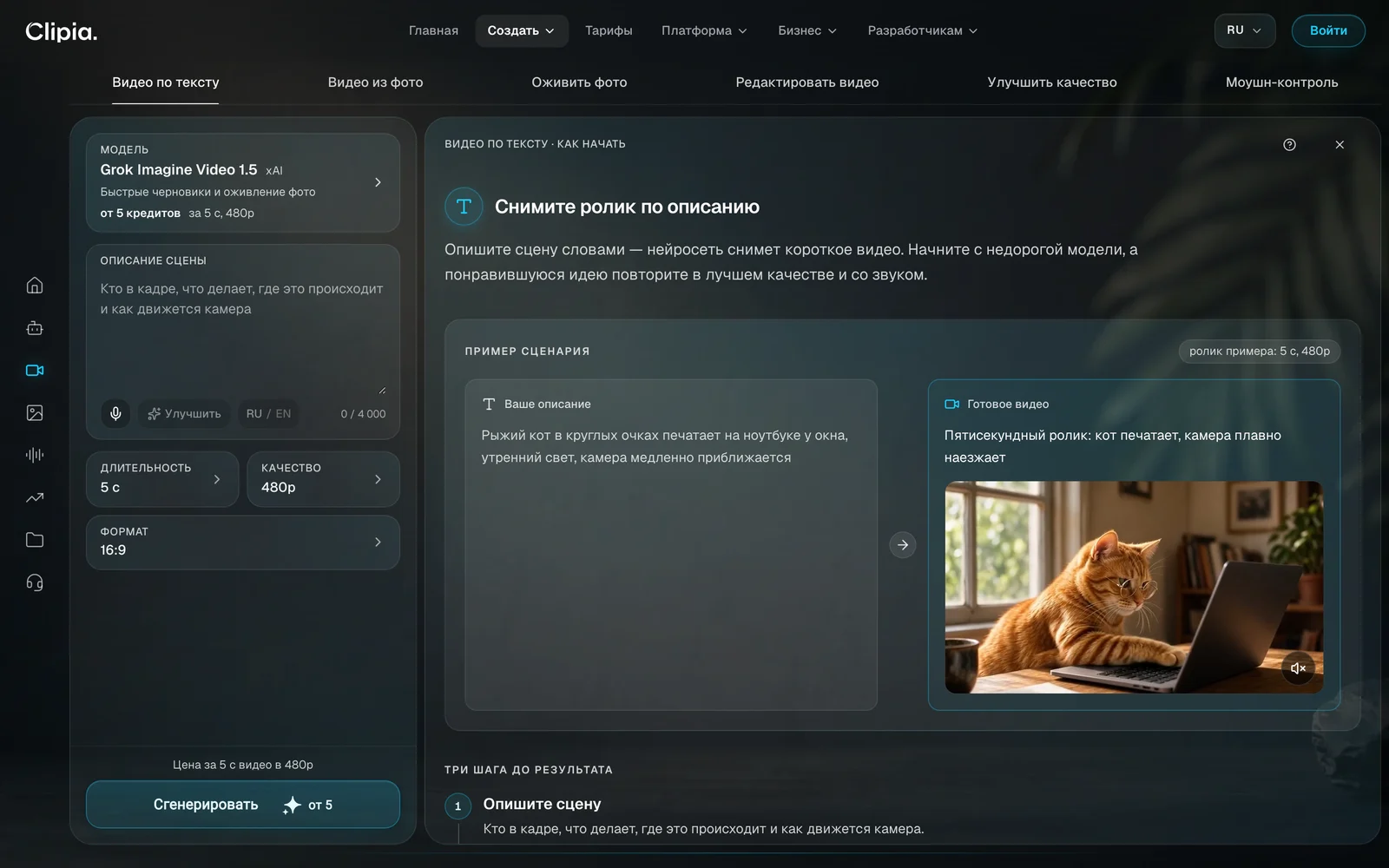Viewport: 1389px width, 868px height.
Task: Open the RU site language selector
Action: 1245,30
